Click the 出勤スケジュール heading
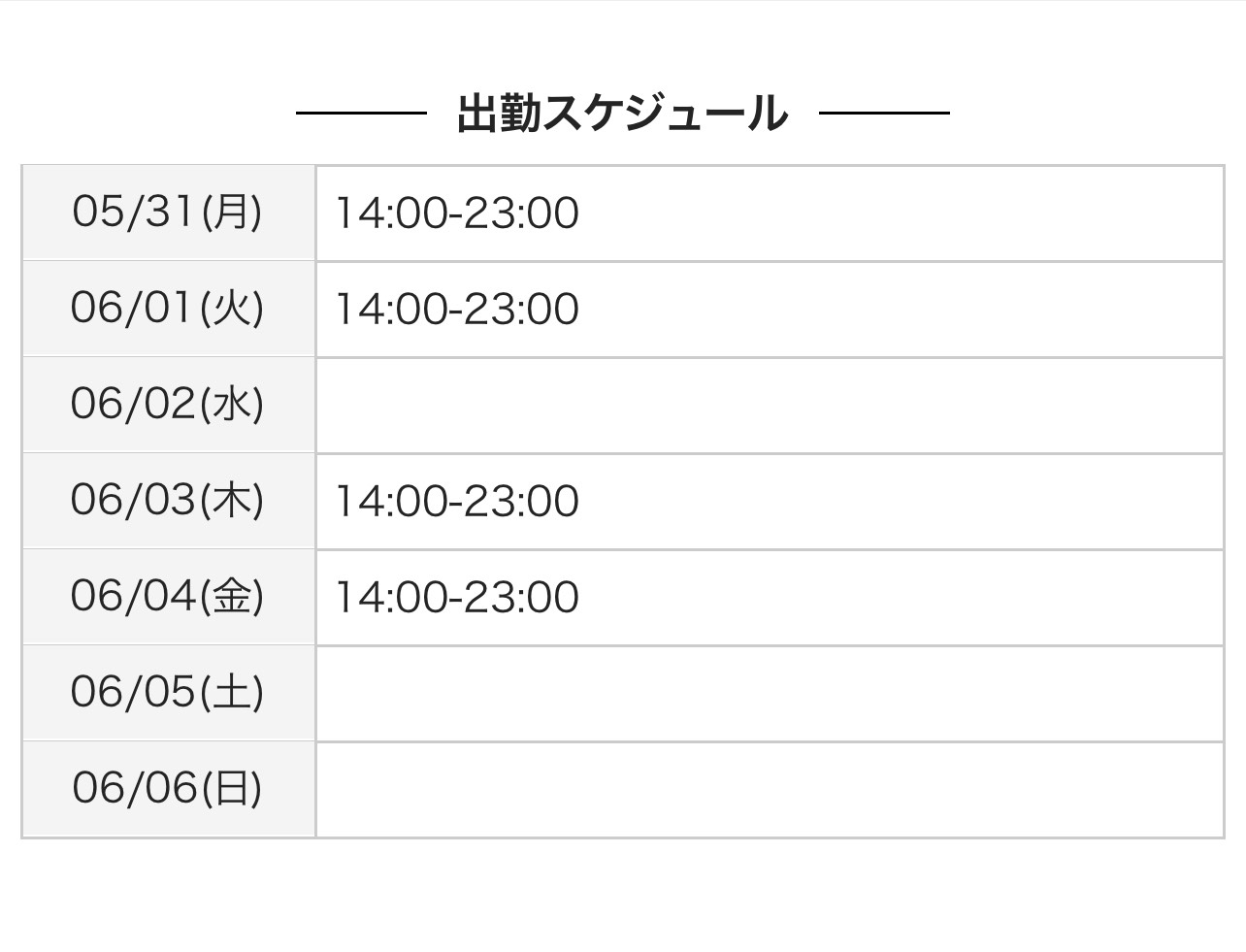This screenshot has width=1246, height=952. [x=622, y=114]
